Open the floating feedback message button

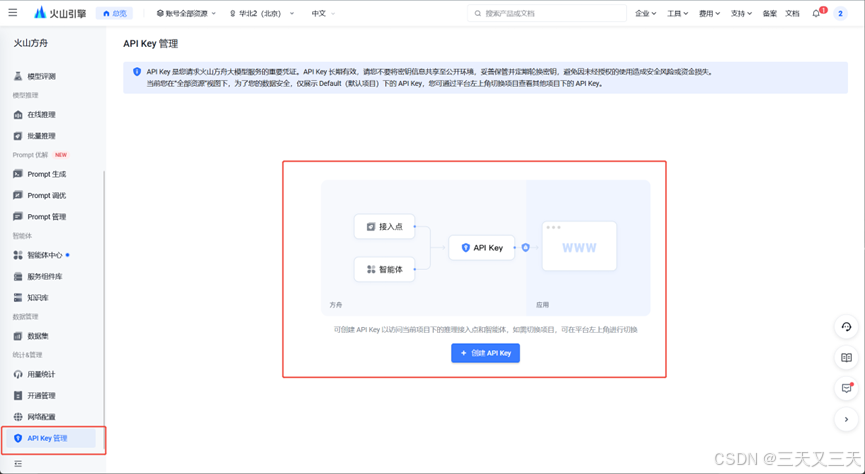click(846, 388)
